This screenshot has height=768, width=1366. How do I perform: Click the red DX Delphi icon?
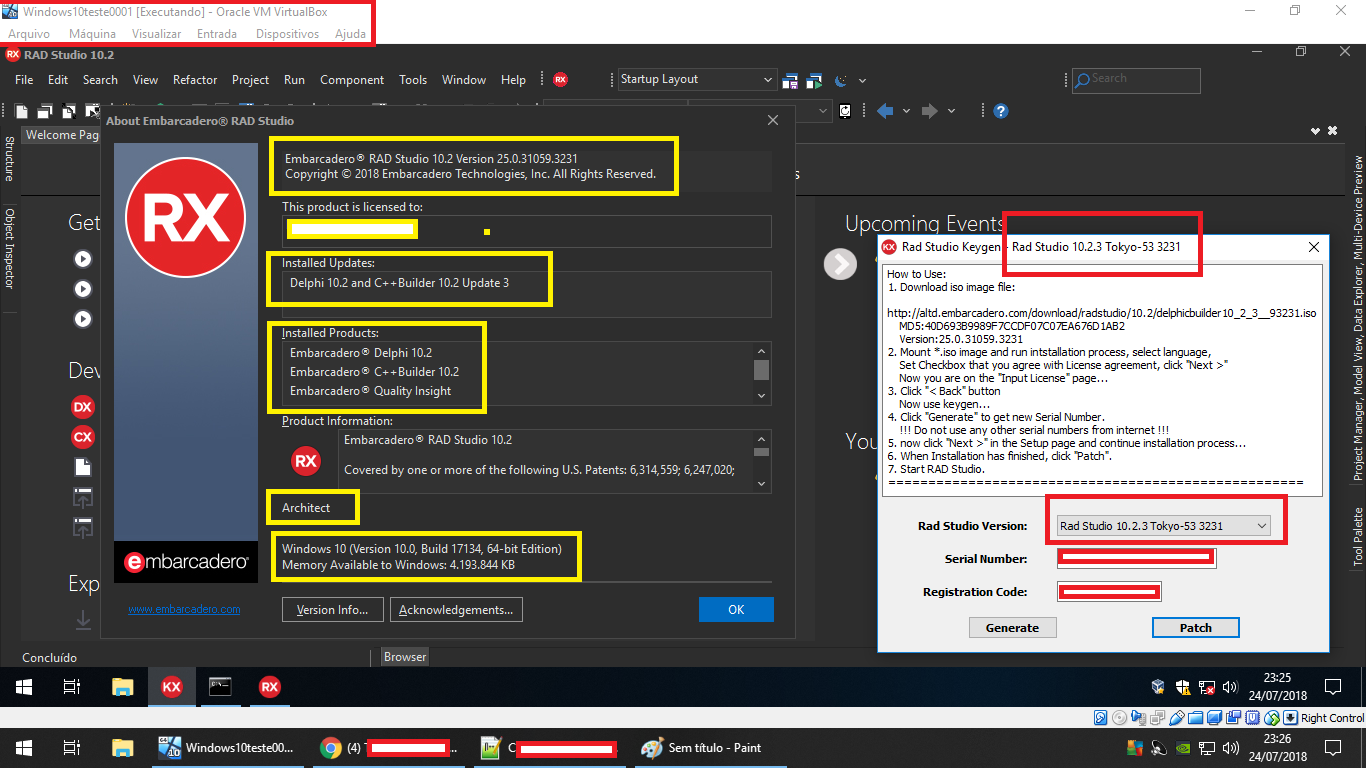[83, 407]
